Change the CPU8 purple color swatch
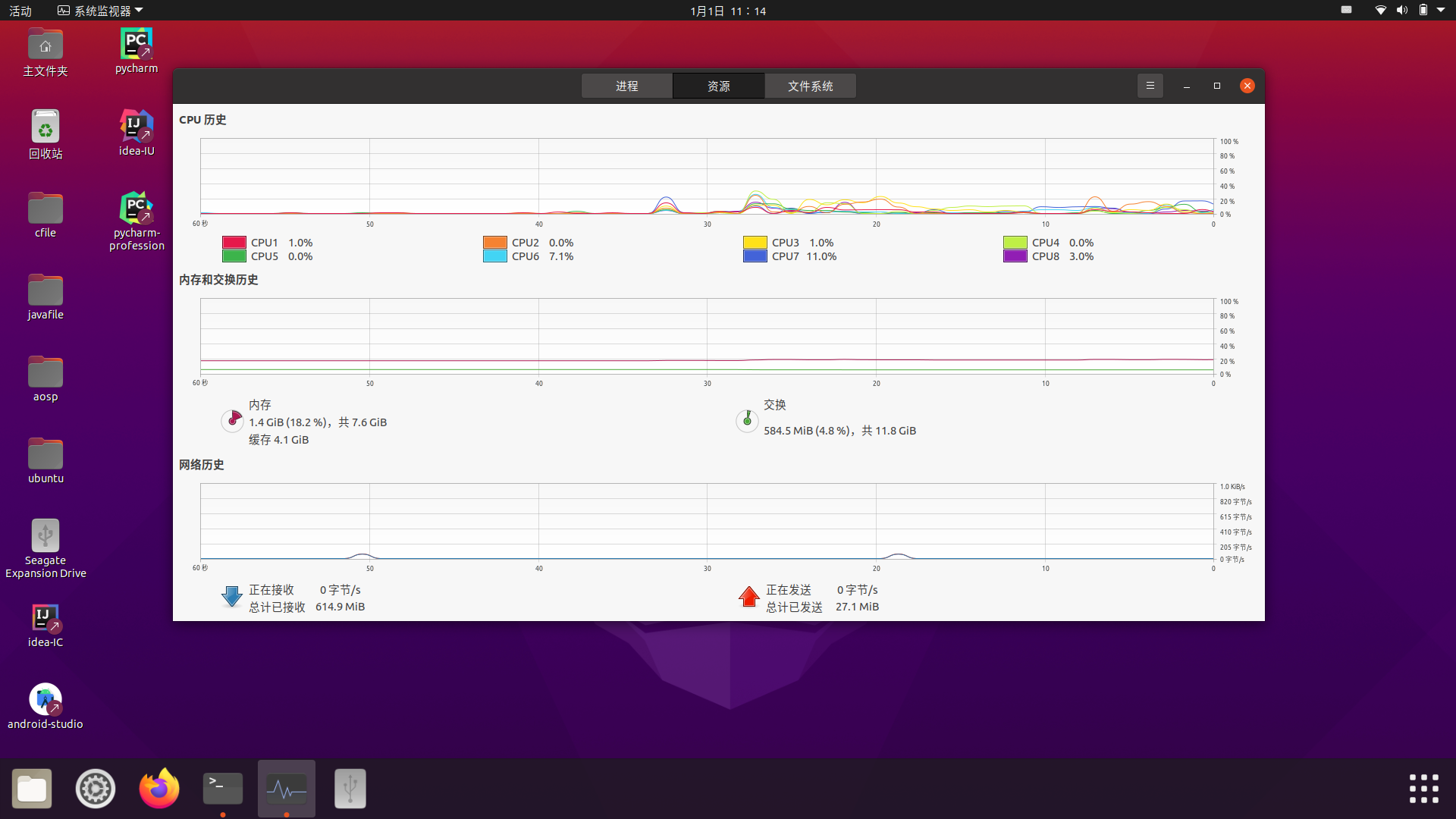This screenshot has height=819, width=1456. pyautogui.click(x=1014, y=256)
